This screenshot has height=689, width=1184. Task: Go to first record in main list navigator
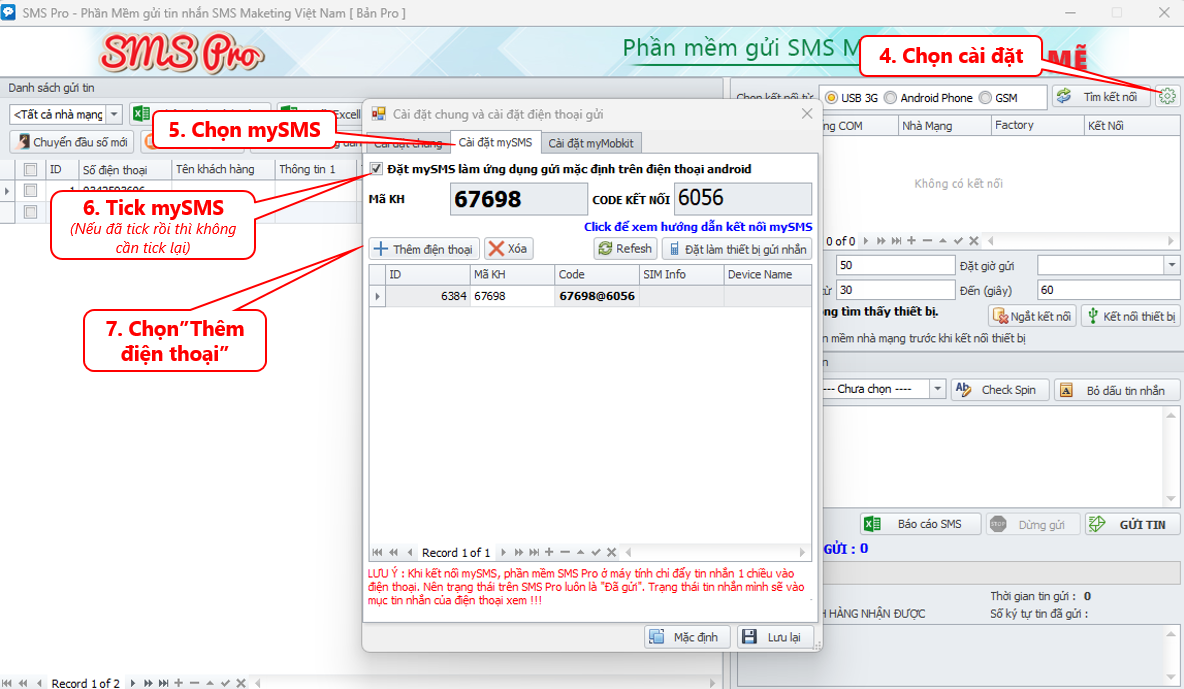pos(7,683)
